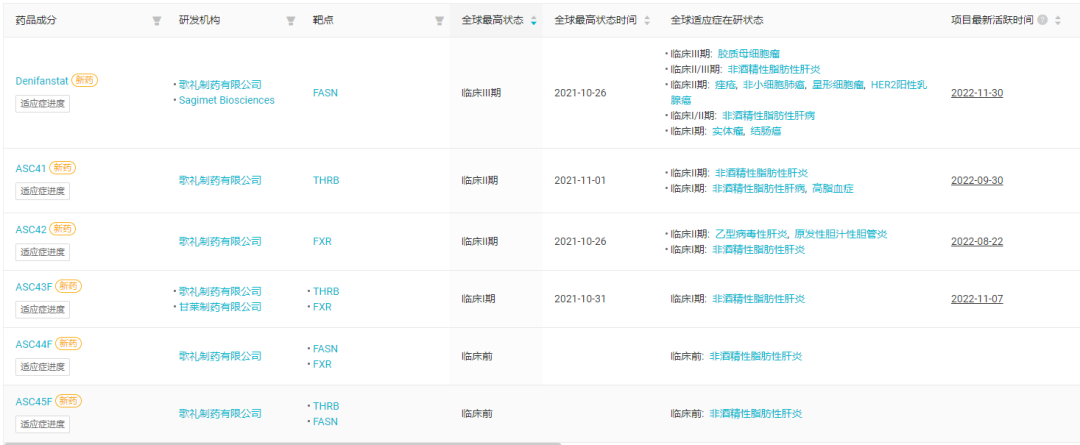The image size is (1080, 445).
Task: Click the 新药 tag beside Denifanstat
Action: [x=85, y=81]
